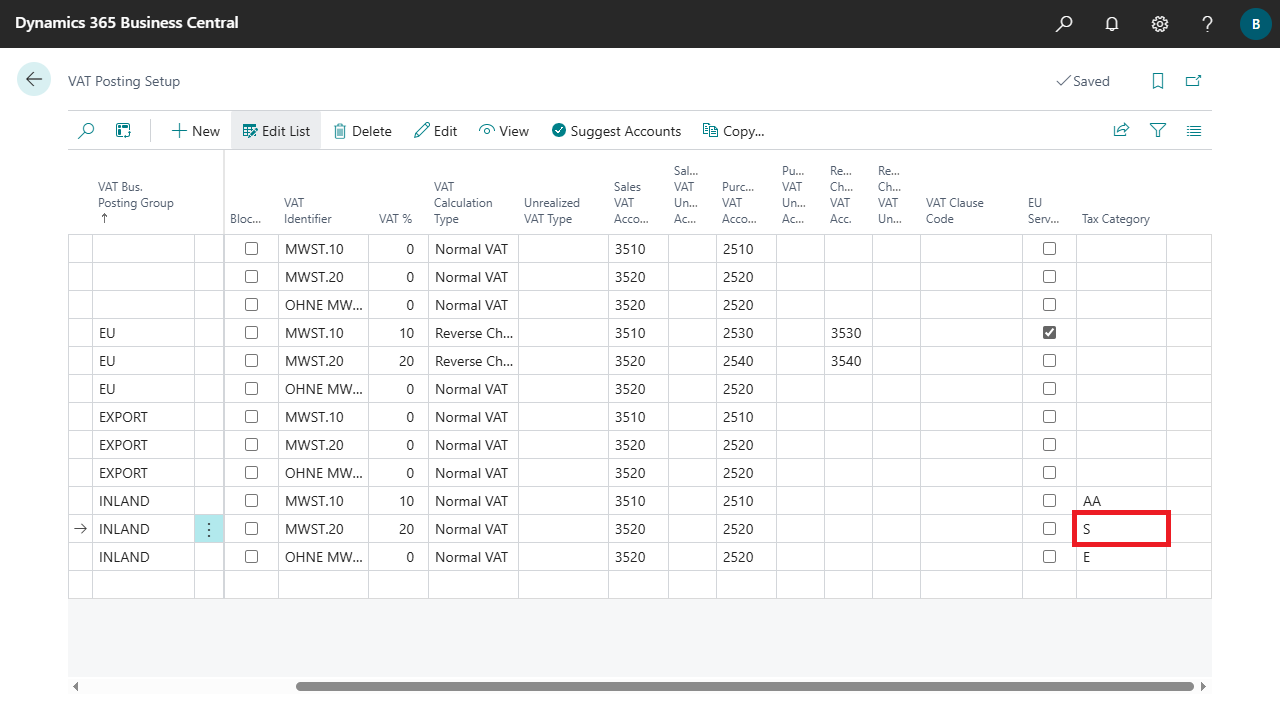Open the list layout options menu

(1194, 130)
